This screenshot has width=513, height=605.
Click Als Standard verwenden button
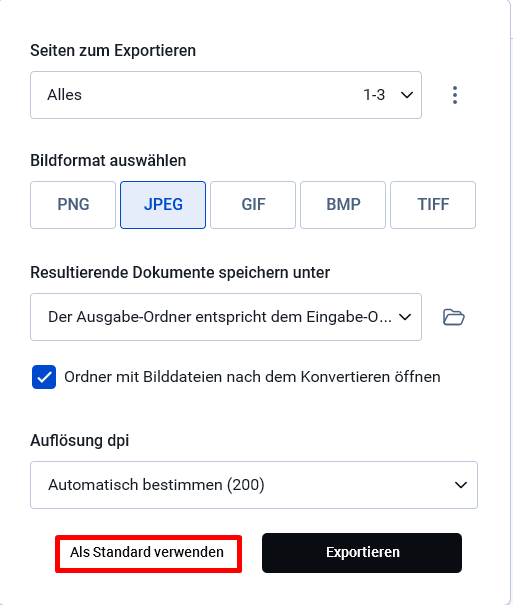(x=148, y=554)
